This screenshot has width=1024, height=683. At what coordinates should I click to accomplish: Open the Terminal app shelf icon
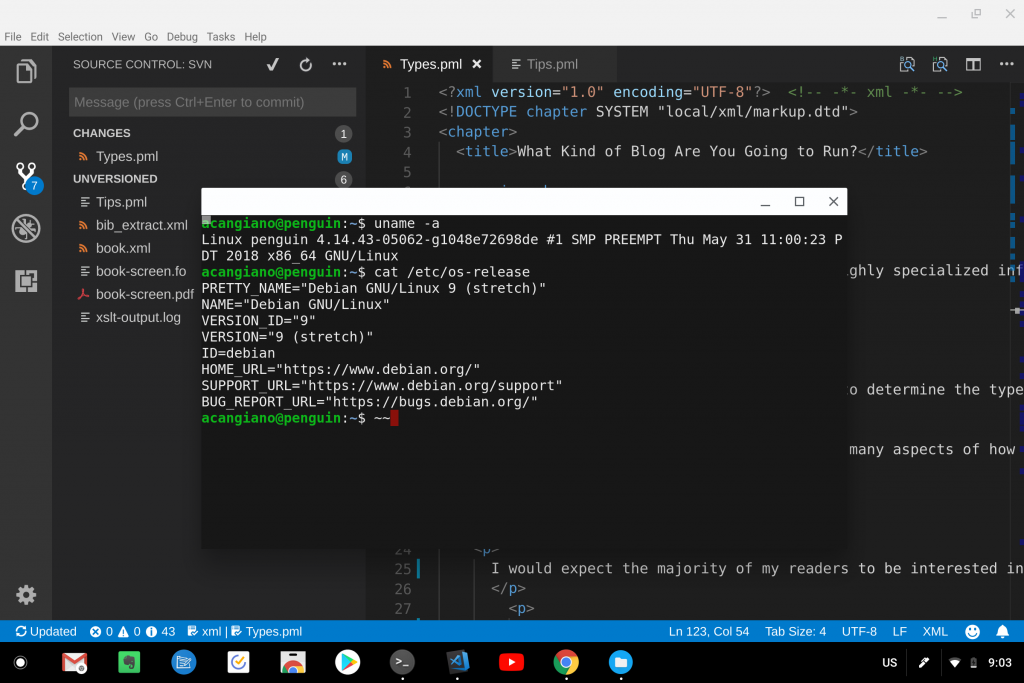click(x=402, y=662)
